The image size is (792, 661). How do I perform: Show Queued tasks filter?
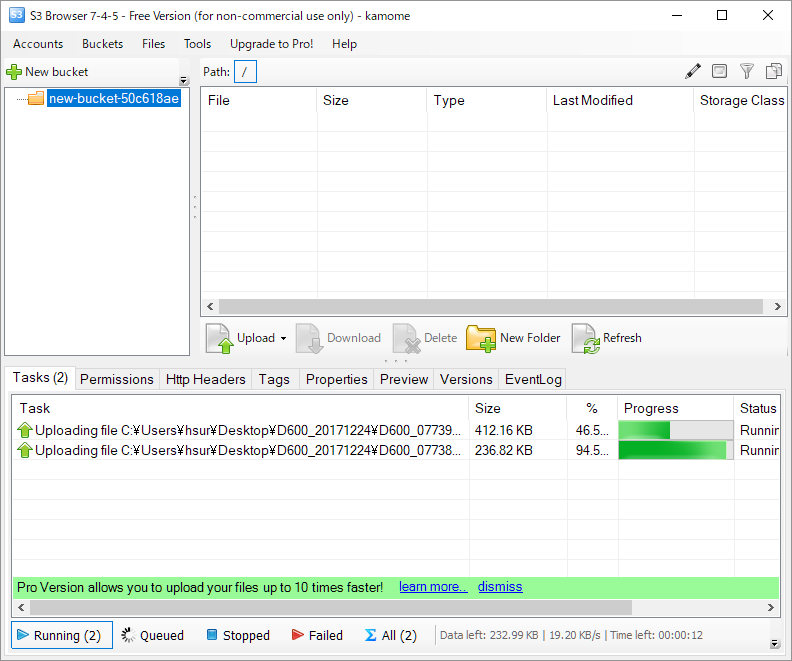[153, 635]
